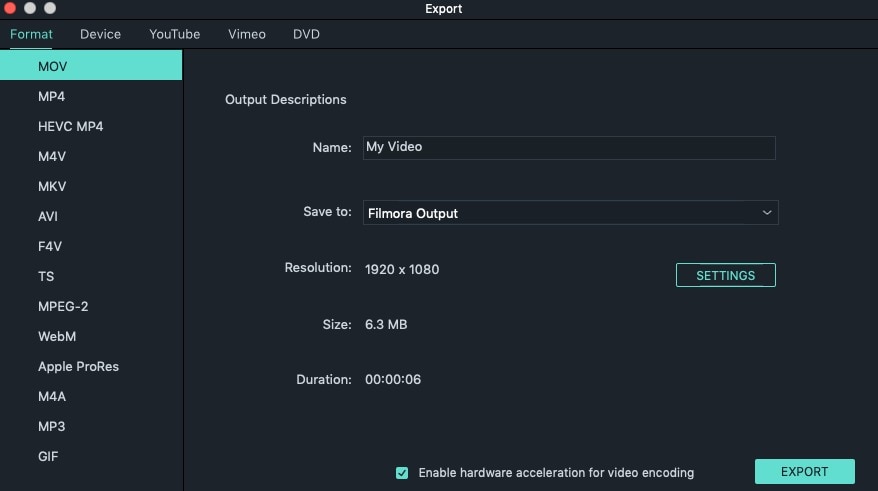The image size is (878, 491).
Task: Open resolution SETTINGS
Action: [725, 275]
